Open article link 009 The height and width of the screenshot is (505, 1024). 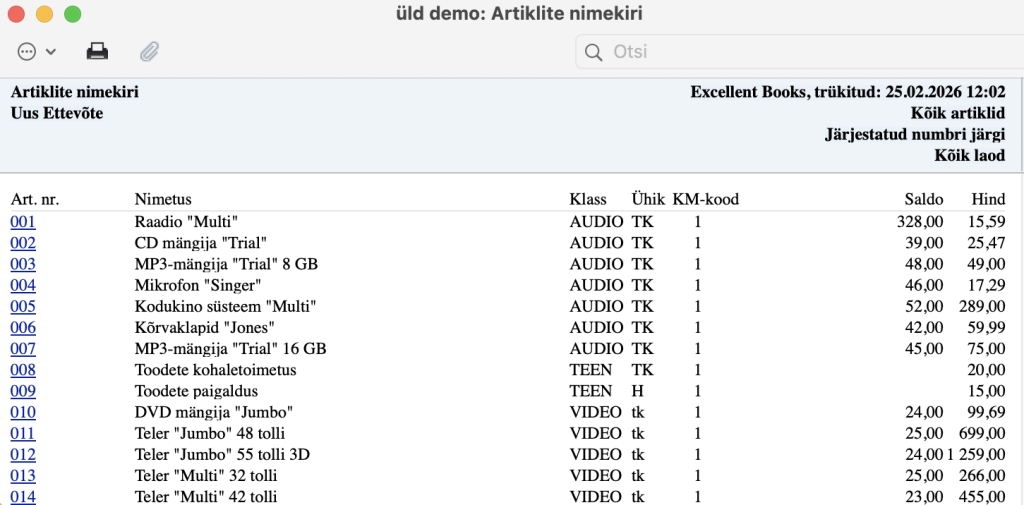(23, 391)
